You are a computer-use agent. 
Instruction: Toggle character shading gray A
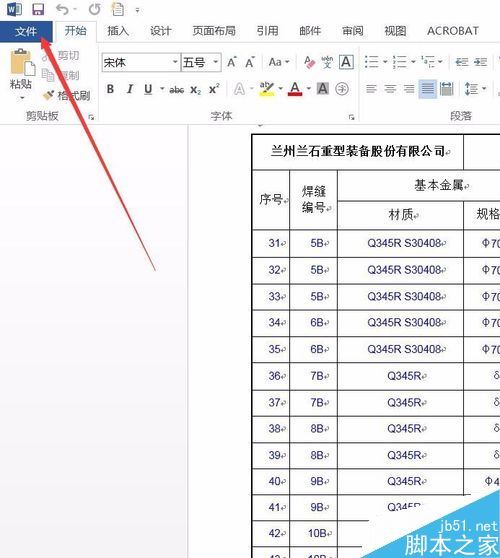click(323, 89)
